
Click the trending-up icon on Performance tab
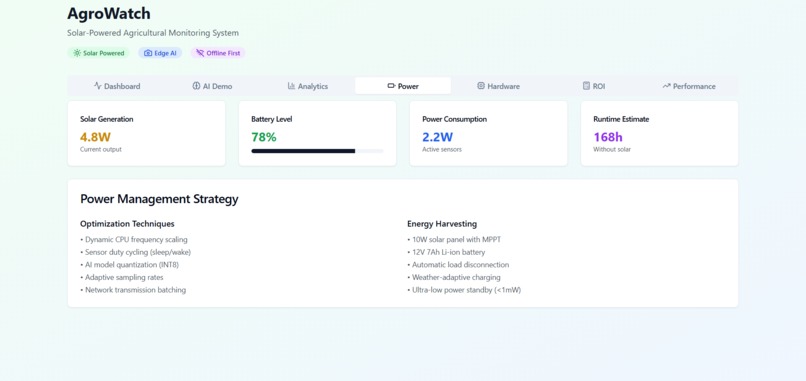tap(667, 86)
